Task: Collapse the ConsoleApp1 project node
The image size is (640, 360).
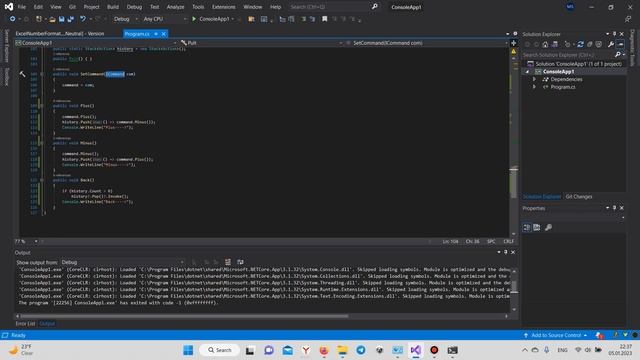Action: coord(527,72)
